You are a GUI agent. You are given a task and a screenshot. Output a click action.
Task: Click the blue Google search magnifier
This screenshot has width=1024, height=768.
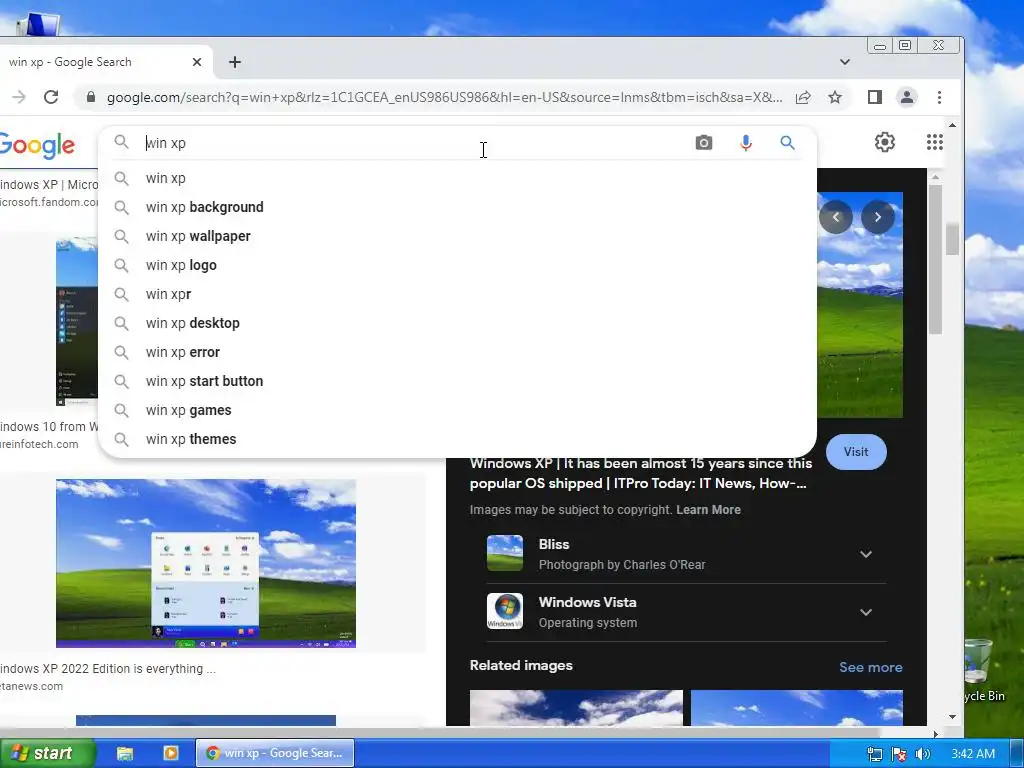[x=788, y=142]
